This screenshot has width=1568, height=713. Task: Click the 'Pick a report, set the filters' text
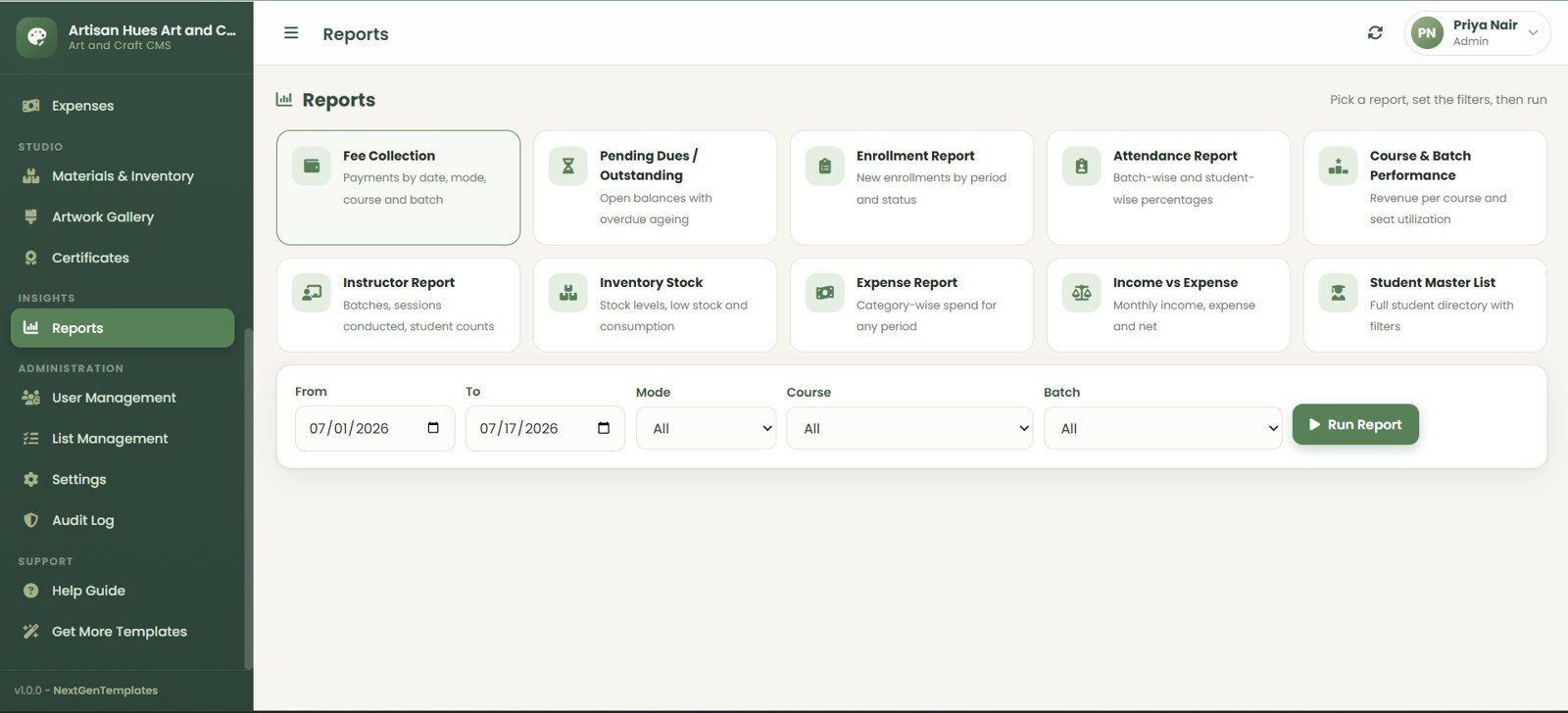pyautogui.click(x=1438, y=100)
